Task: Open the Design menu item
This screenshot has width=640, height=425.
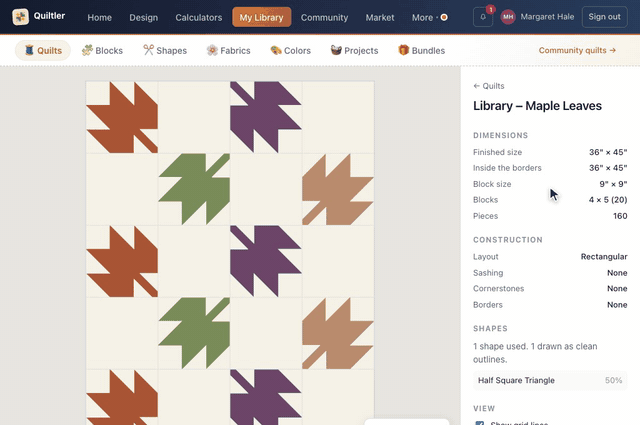Action: [x=144, y=18]
